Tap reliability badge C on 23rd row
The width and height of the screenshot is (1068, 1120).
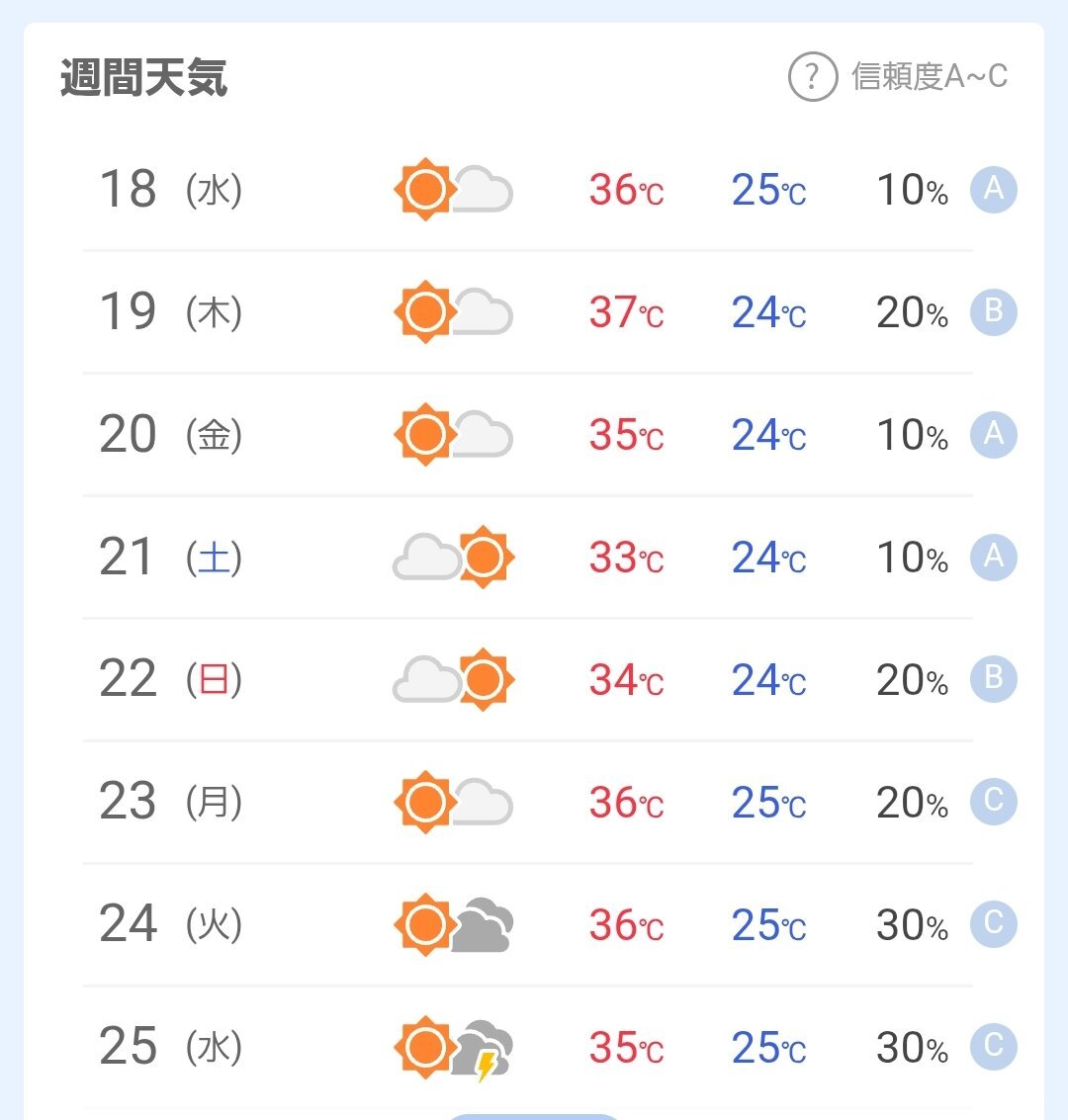(993, 802)
